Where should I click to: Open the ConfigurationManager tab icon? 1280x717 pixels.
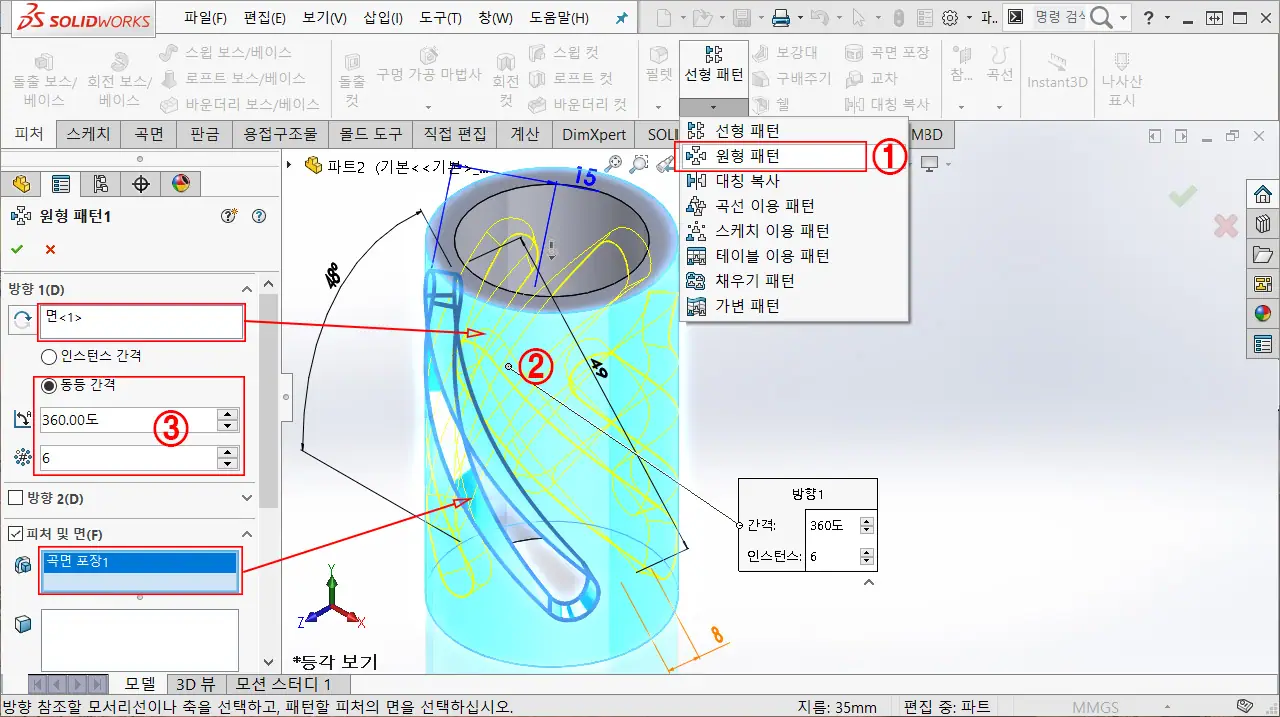(x=101, y=184)
